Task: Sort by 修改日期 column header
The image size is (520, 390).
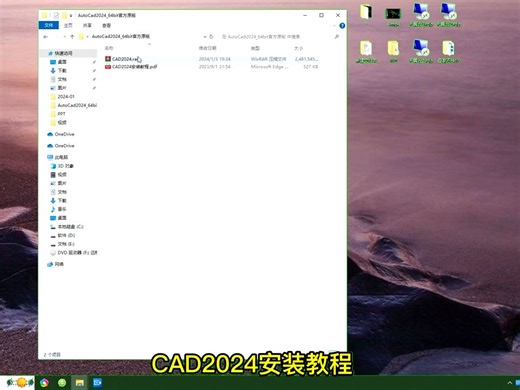Action: [x=208, y=48]
